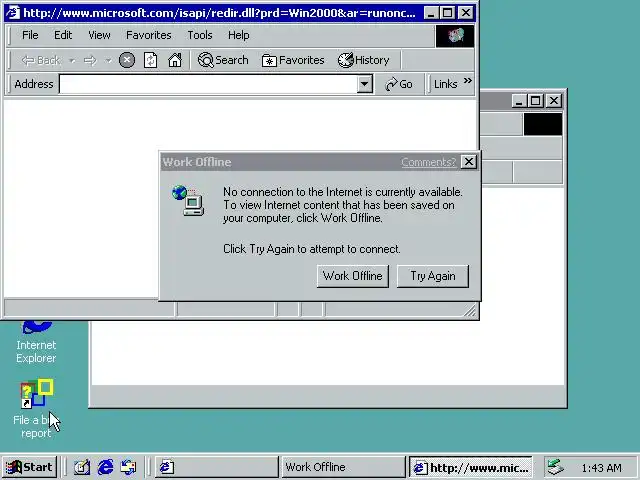Open the History pane from the toolbar

[x=363, y=60]
